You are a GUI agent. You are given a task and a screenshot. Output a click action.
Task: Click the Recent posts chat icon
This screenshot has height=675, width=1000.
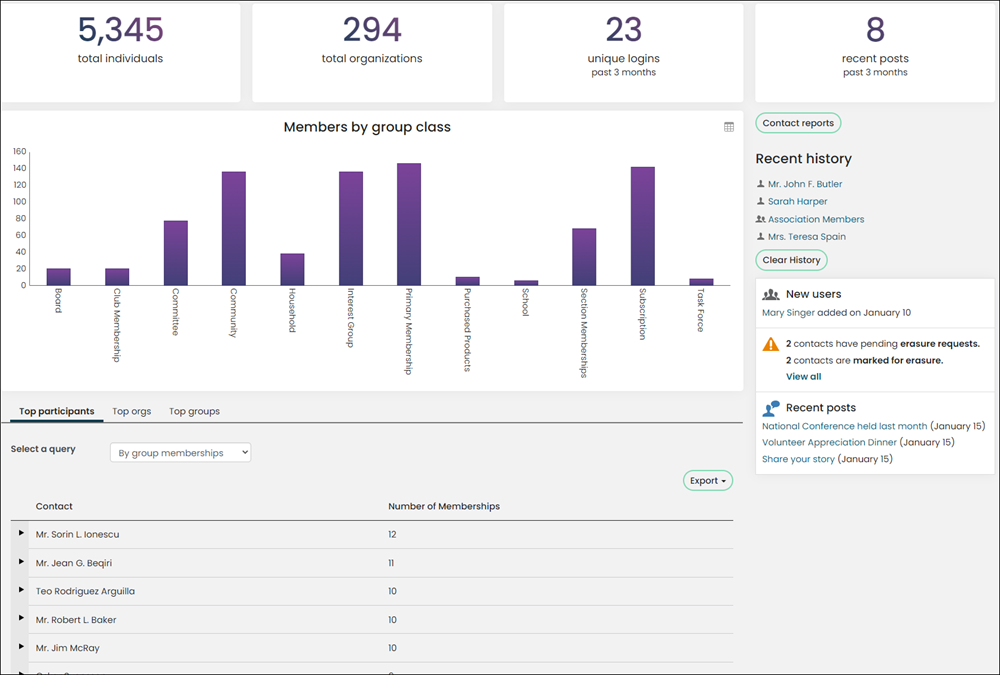(x=771, y=408)
